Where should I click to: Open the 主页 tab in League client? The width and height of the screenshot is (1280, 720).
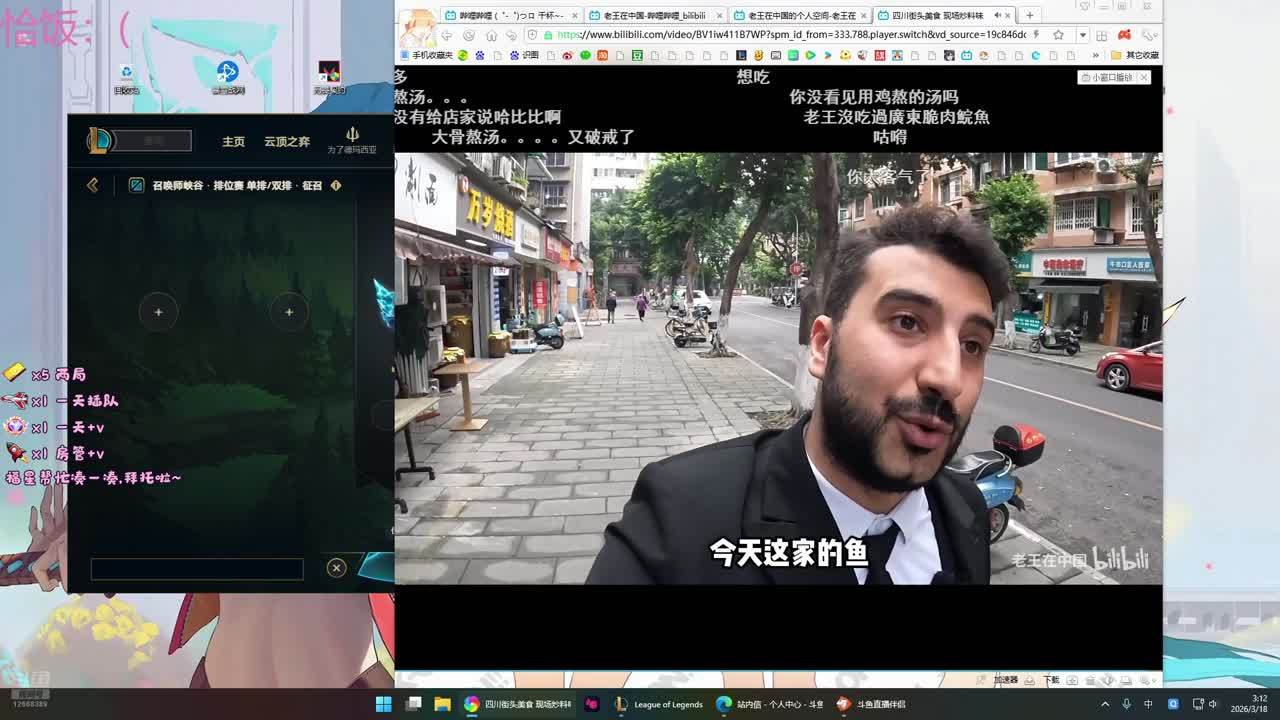point(233,142)
